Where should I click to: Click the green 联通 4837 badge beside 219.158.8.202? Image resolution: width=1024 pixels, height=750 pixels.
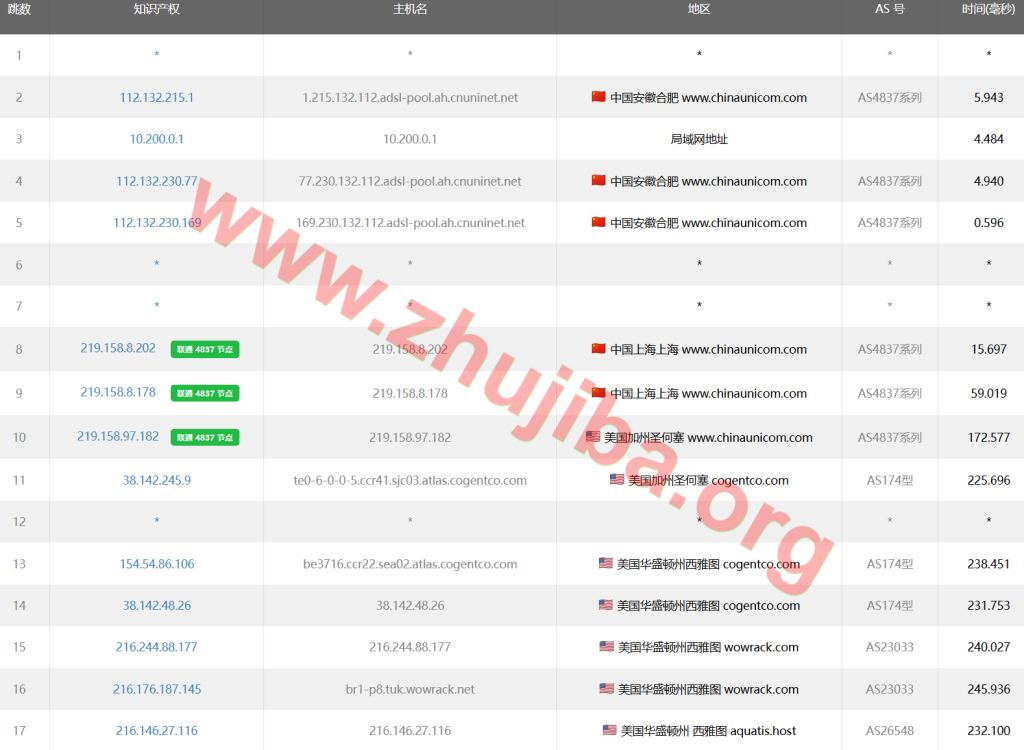[205, 349]
